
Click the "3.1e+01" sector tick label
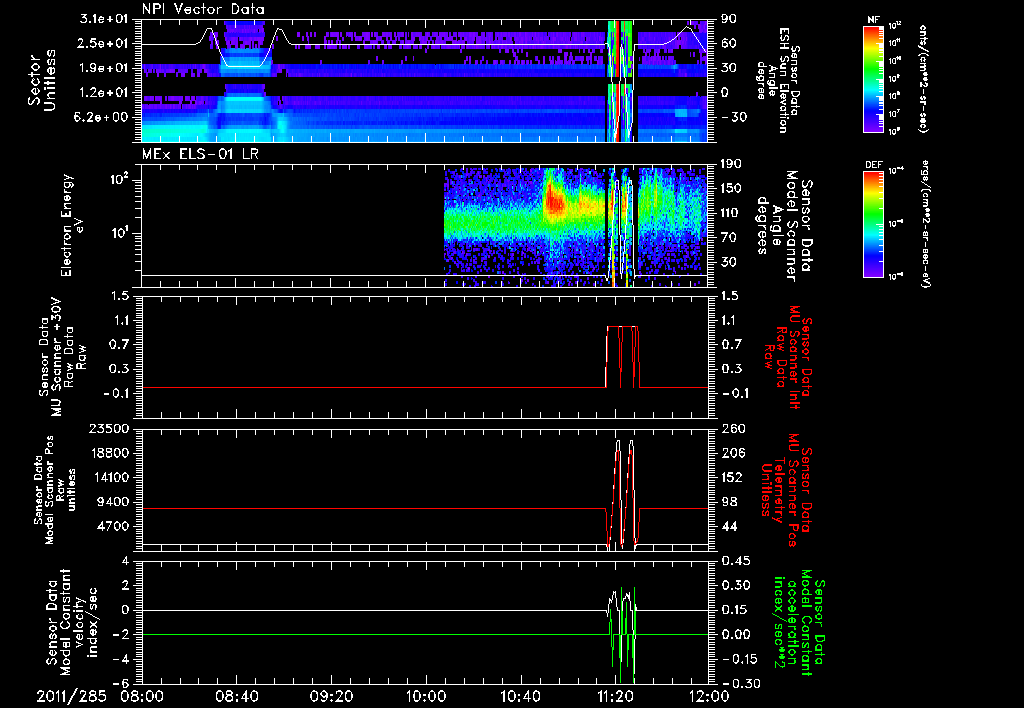(x=105, y=19)
